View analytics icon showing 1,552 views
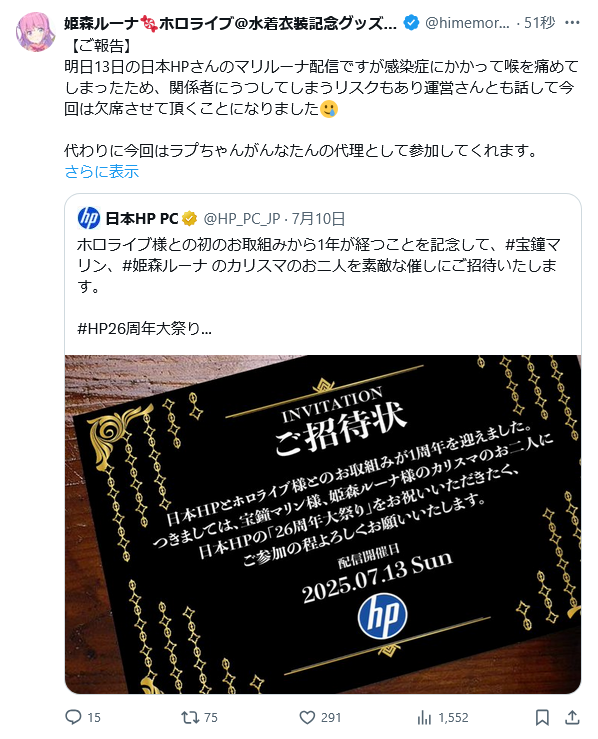 424,718
